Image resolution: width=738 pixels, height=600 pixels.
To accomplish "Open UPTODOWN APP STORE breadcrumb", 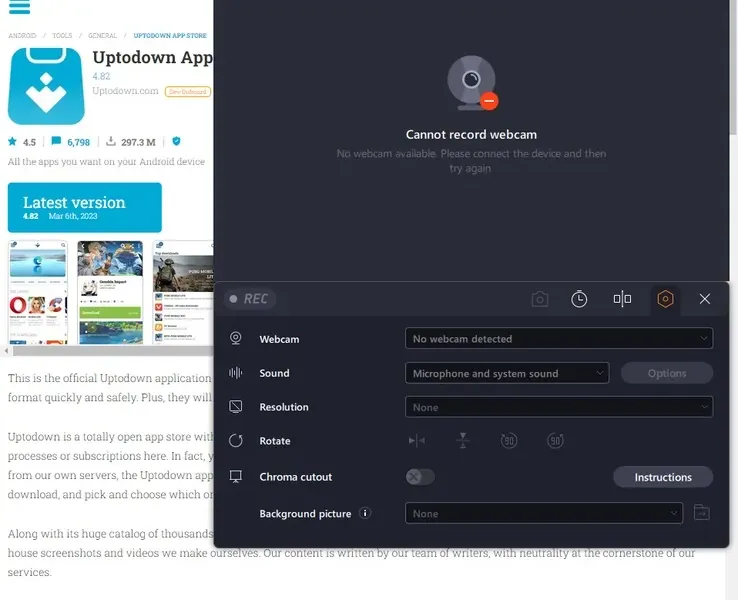I will tap(170, 36).
